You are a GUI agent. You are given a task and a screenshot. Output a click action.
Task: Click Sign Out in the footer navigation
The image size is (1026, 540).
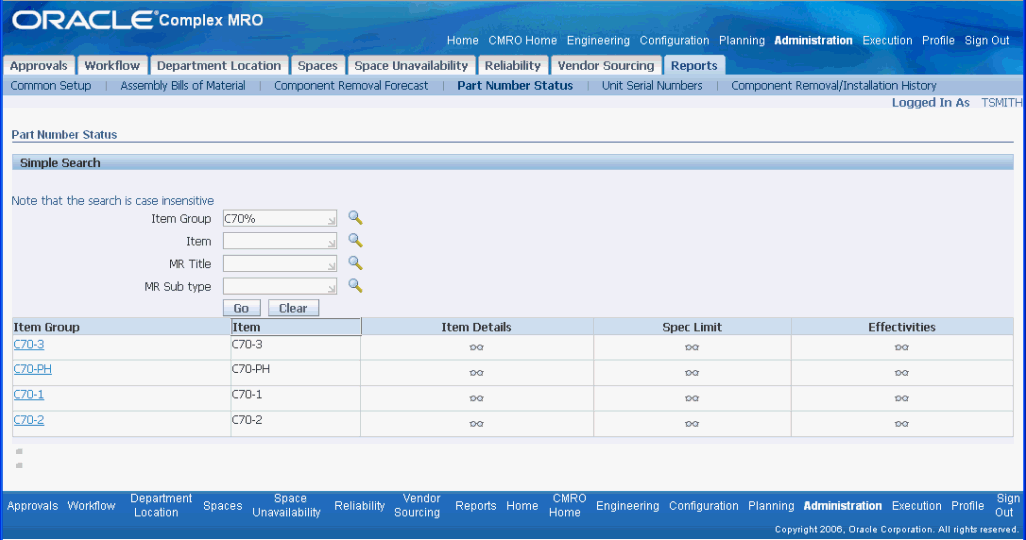pyautogui.click(x=1008, y=505)
